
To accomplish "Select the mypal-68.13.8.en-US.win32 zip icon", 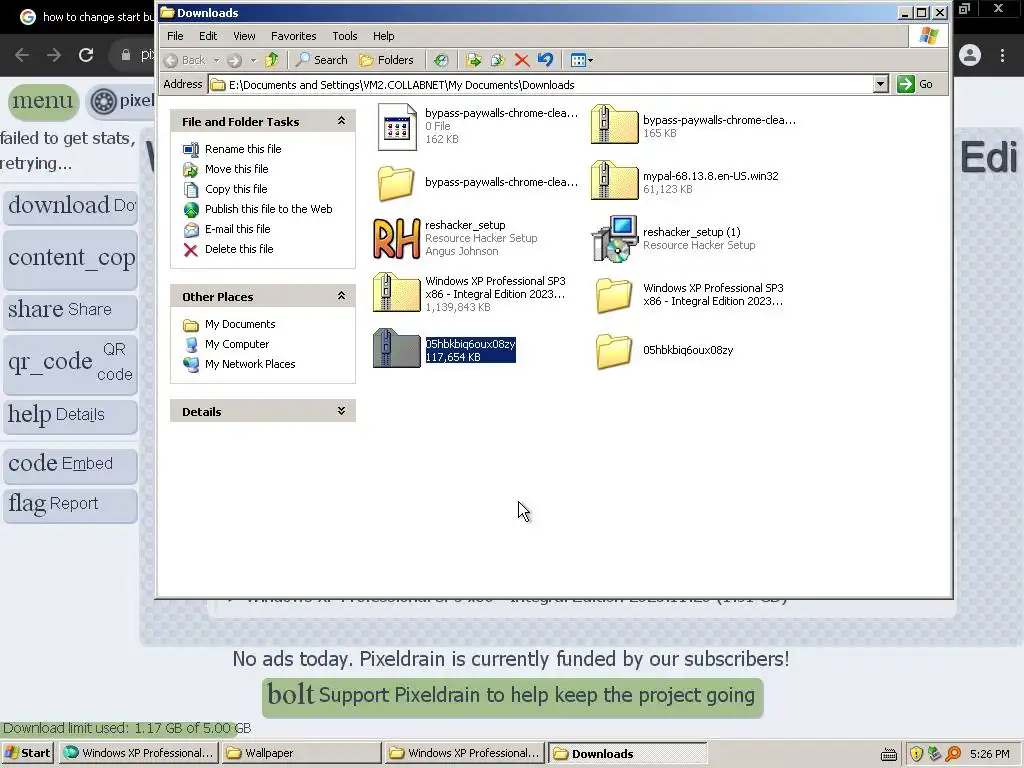I will click(614, 180).
